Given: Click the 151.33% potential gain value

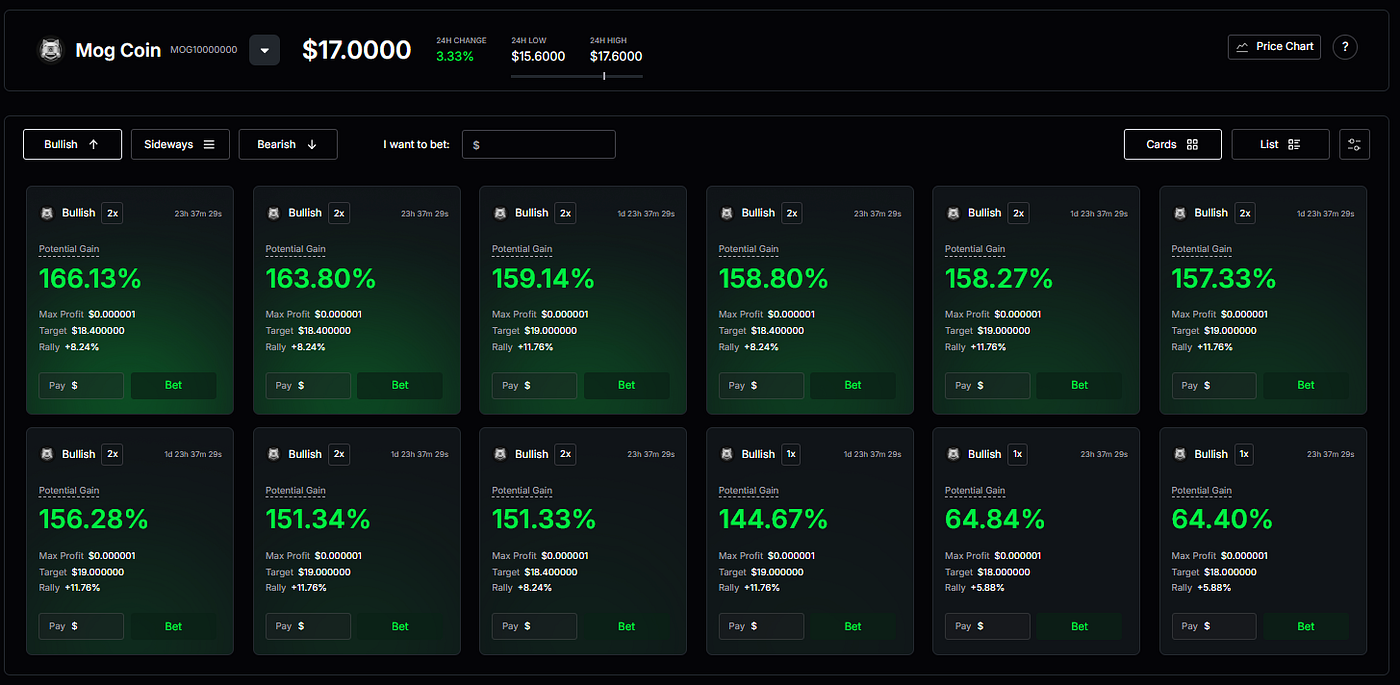Looking at the screenshot, I should [x=544, y=519].
